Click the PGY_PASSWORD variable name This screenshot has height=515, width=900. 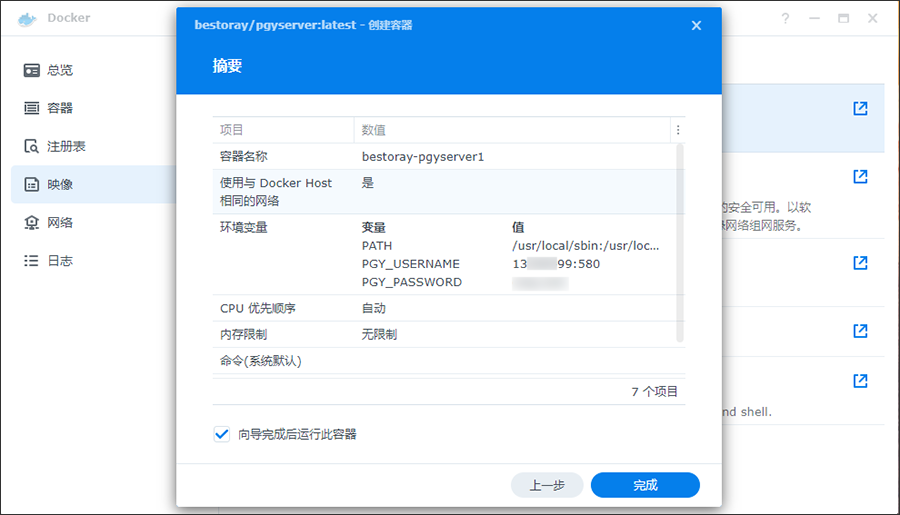[412, 282]
